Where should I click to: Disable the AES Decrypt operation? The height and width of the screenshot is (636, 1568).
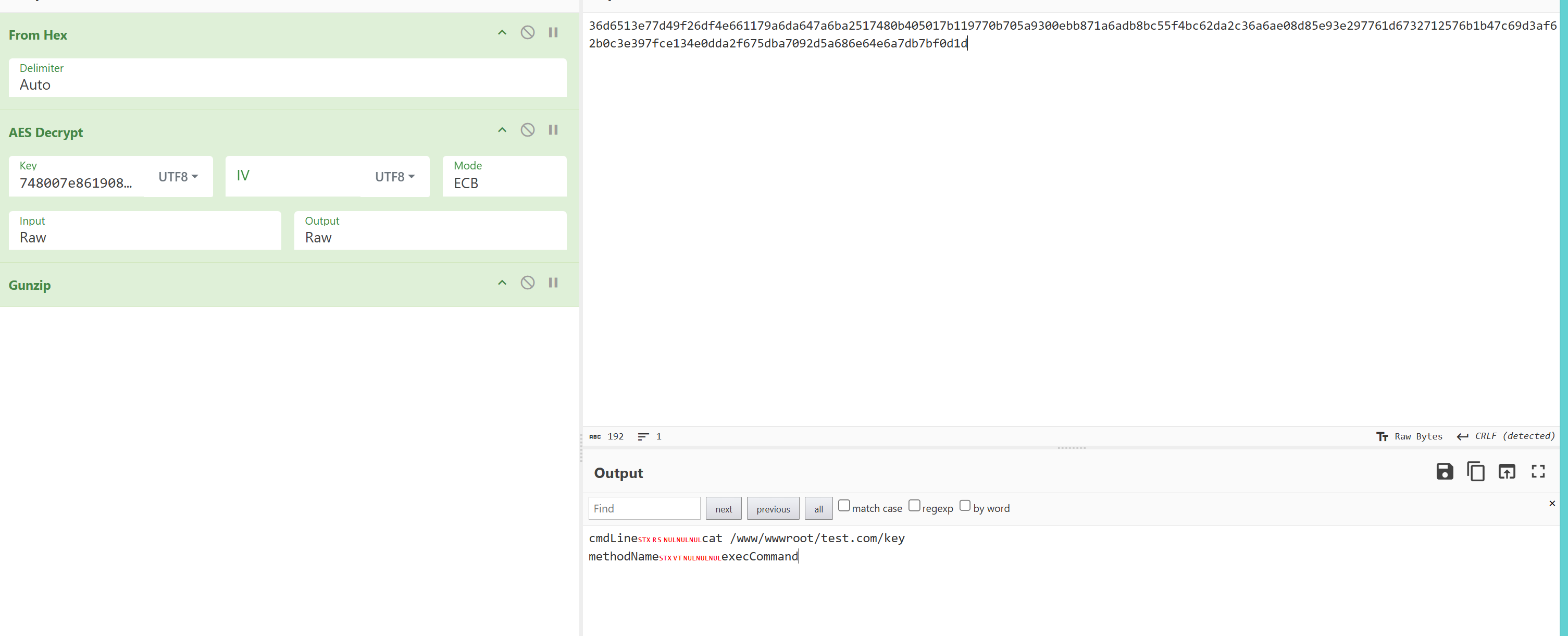[527, 130]
